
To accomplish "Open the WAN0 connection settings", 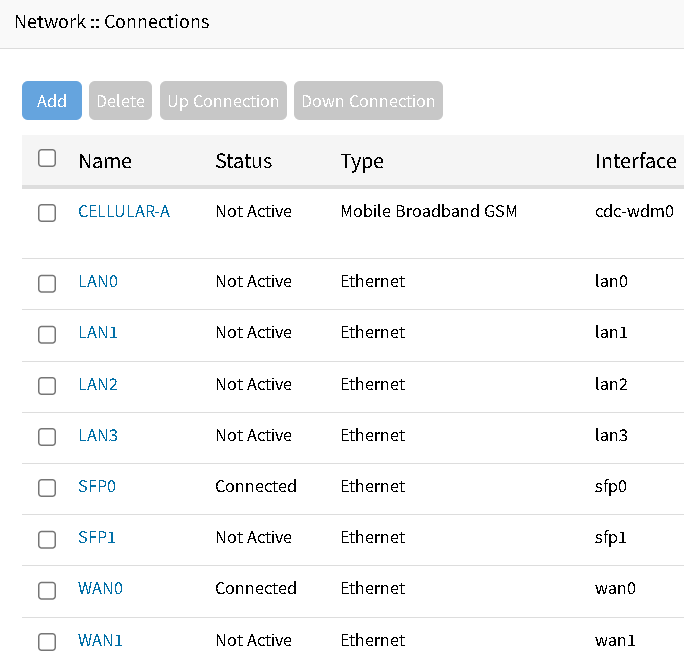I will coord(100,588).
